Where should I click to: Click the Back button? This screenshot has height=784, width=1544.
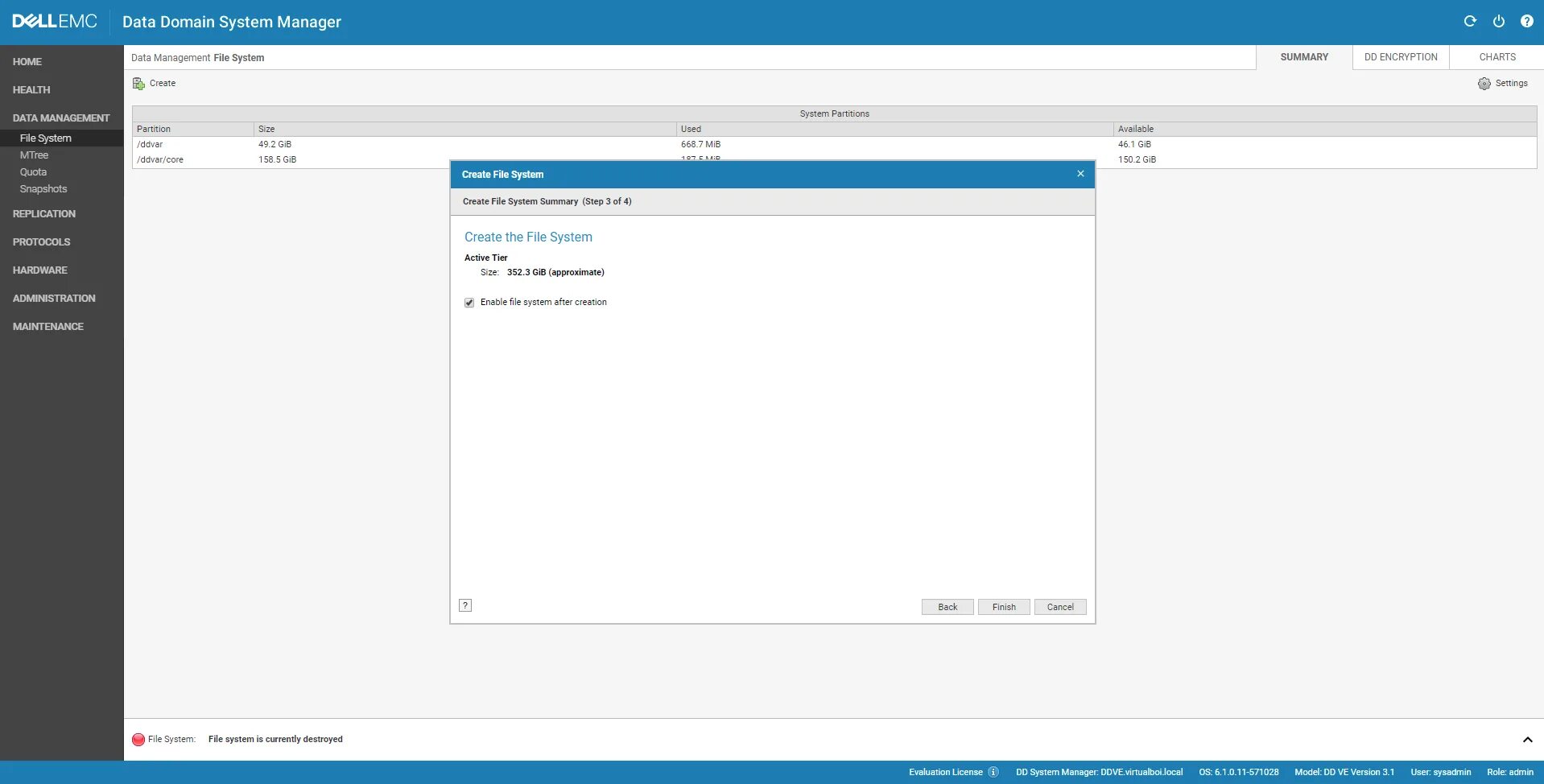pyautogui.click(x=947, y=607)
